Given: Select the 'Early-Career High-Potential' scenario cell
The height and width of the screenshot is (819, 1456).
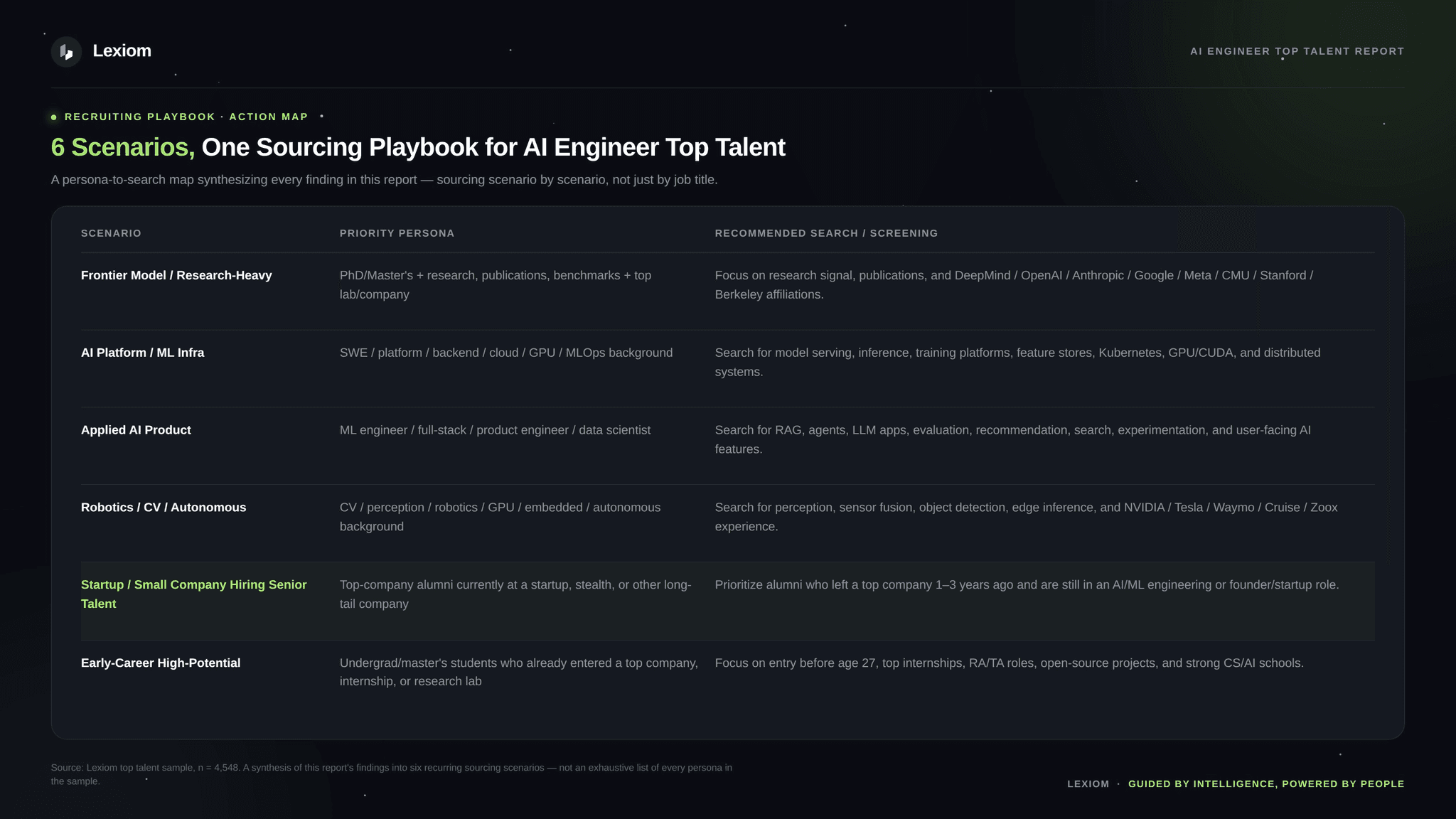Looking at the screenshot, I should tap(161, 663).
